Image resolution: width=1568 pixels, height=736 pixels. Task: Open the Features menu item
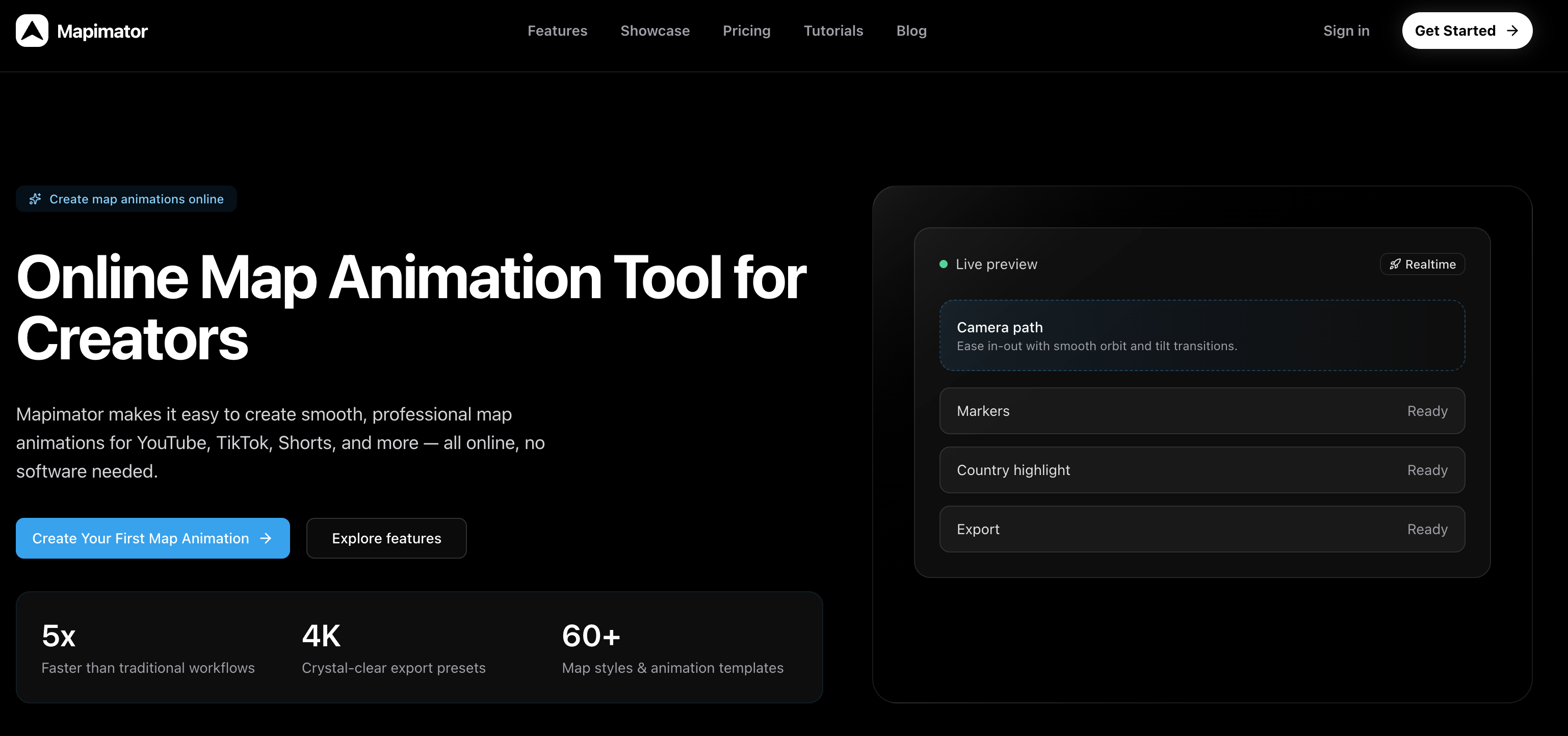(x=557, y=31)
